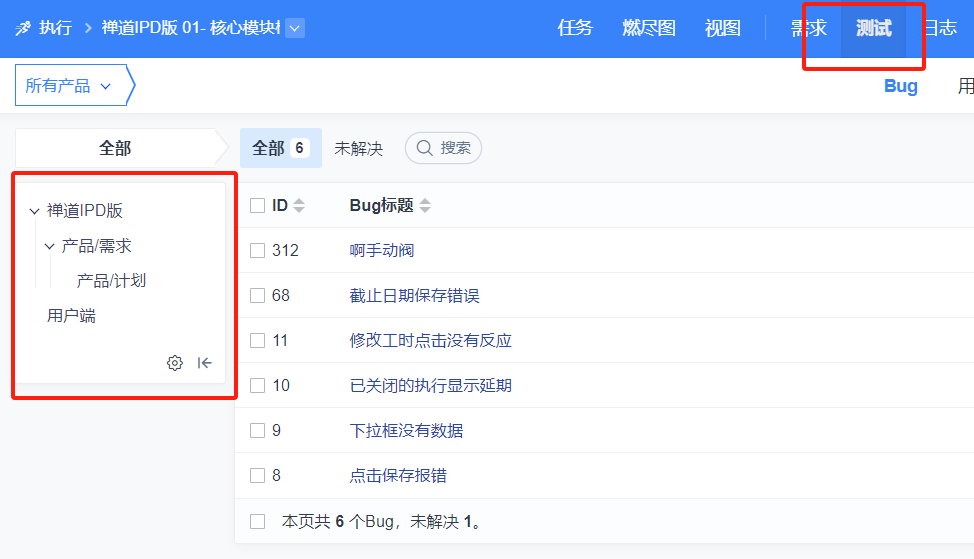Open the 视图 tab
Viewport: 974px width, 559px height.
(x=722, y=28)
